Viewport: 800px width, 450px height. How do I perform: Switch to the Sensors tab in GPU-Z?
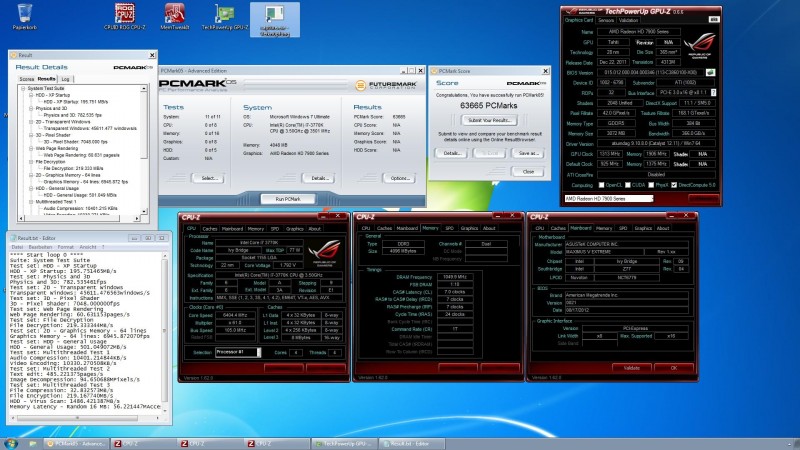(606, 20)
